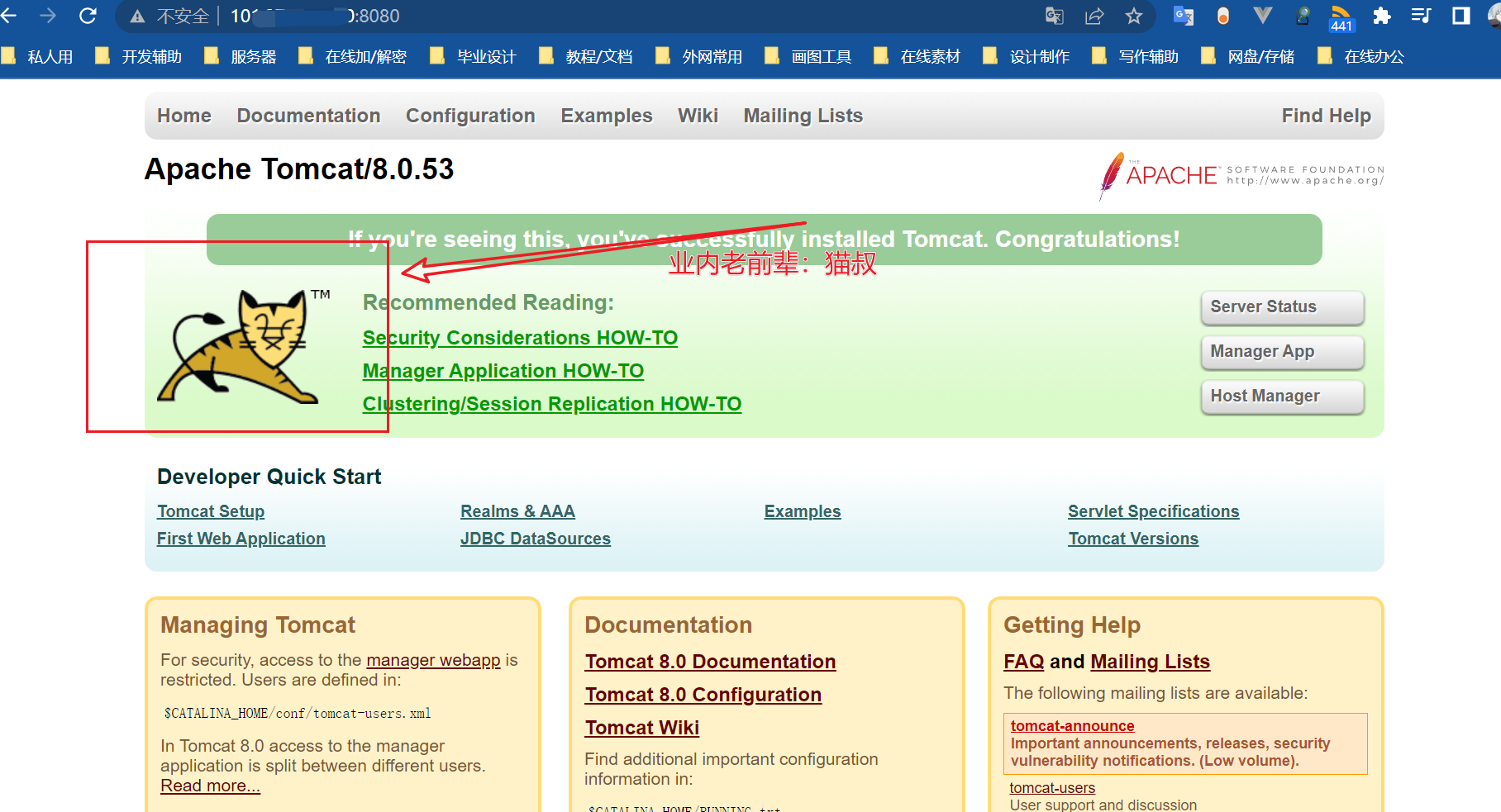Screen dimensions: 1501x812
Task: Open Configuration in the nav bar
Action: pyautogui.click(x=470, y=116)
